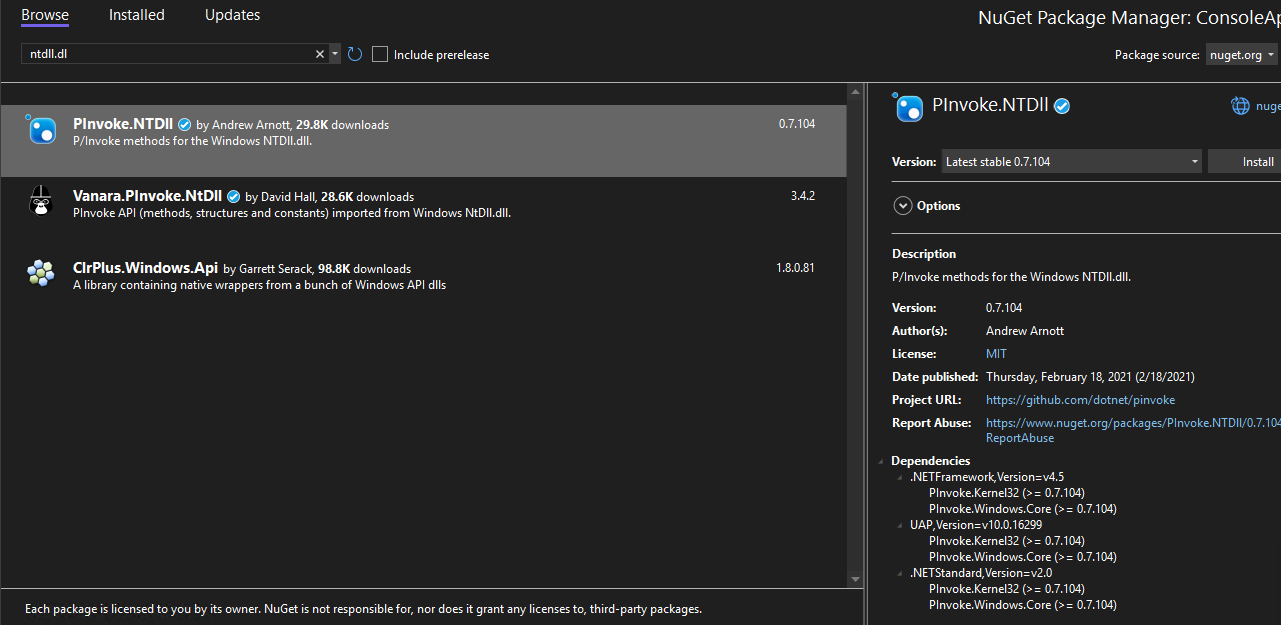The width and height of the screenshot is (1281, 625).
Task: Collapse .NETStandard,Version=v2.0 dependency group
Action: pos(899,573)
